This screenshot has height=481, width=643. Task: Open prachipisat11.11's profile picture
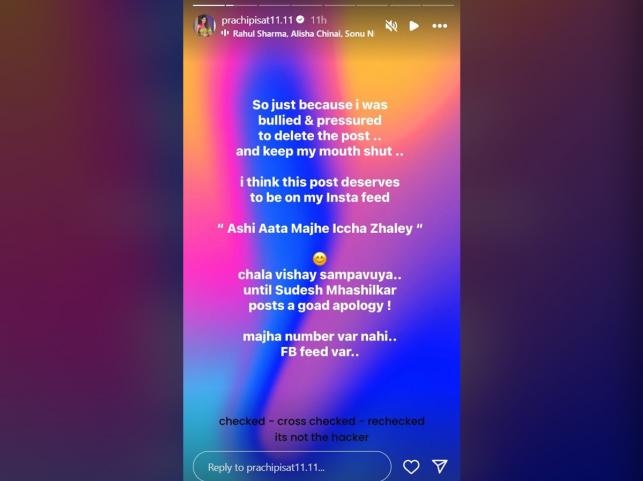pos(204,26)
